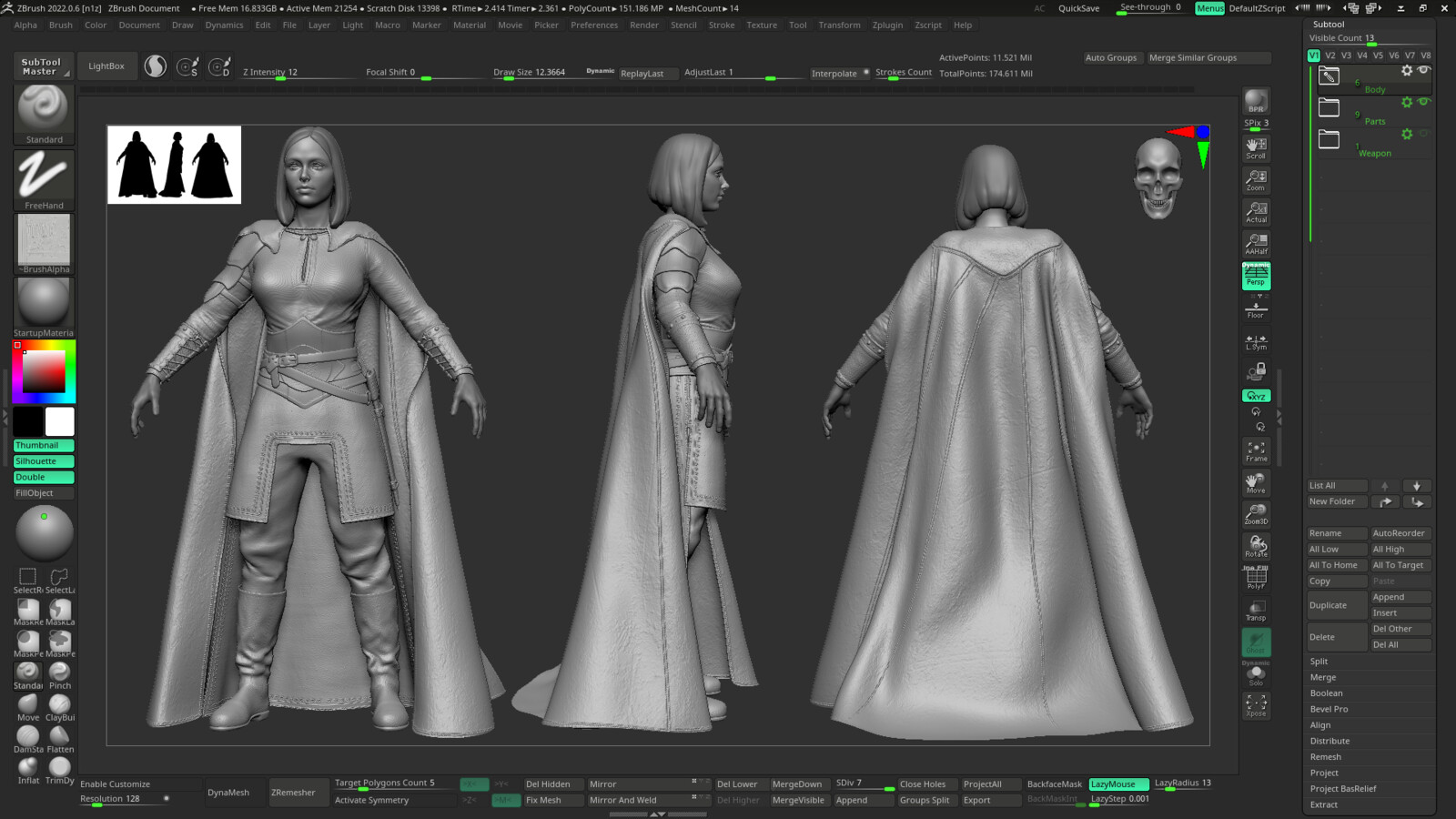Expand the Project section

tap(1324, 773)
